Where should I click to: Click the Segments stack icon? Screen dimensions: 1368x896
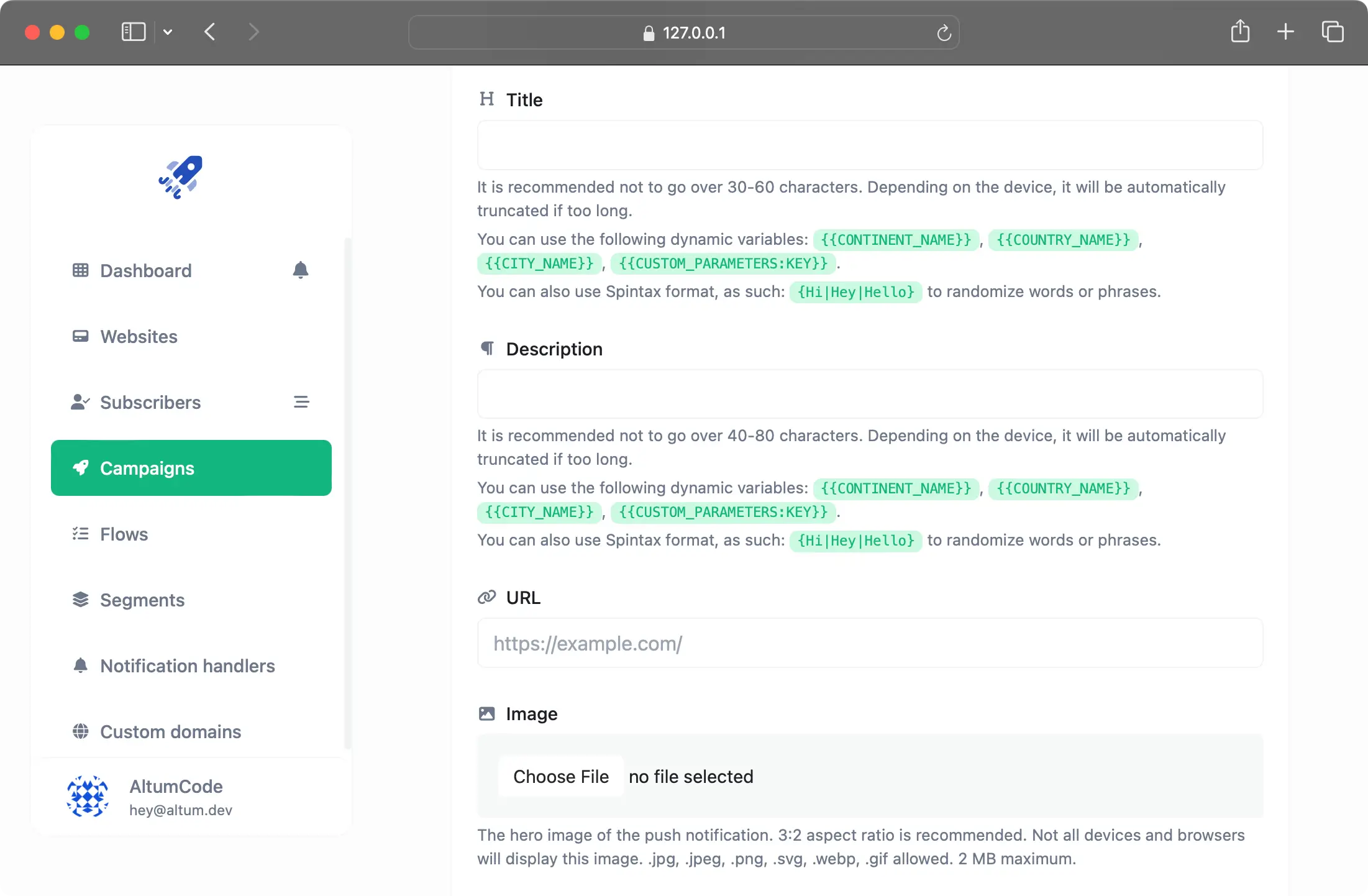(x=80, y=600)
